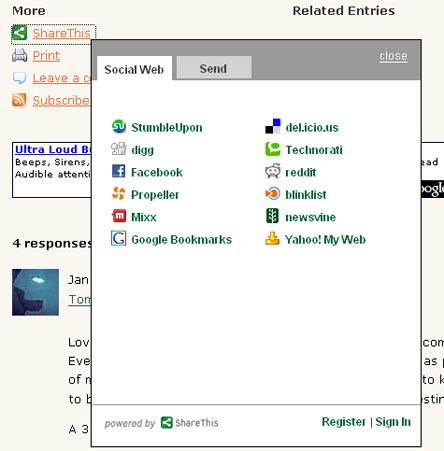Click the green commenter name link beside the avatar
The height and width of the screenshot is (451, 444).
pos(79,299)
